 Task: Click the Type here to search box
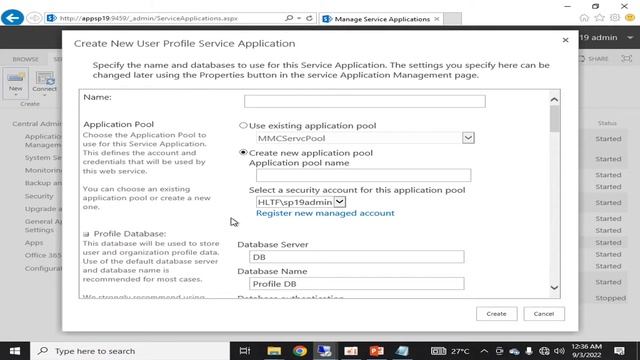tap(130, 351)
